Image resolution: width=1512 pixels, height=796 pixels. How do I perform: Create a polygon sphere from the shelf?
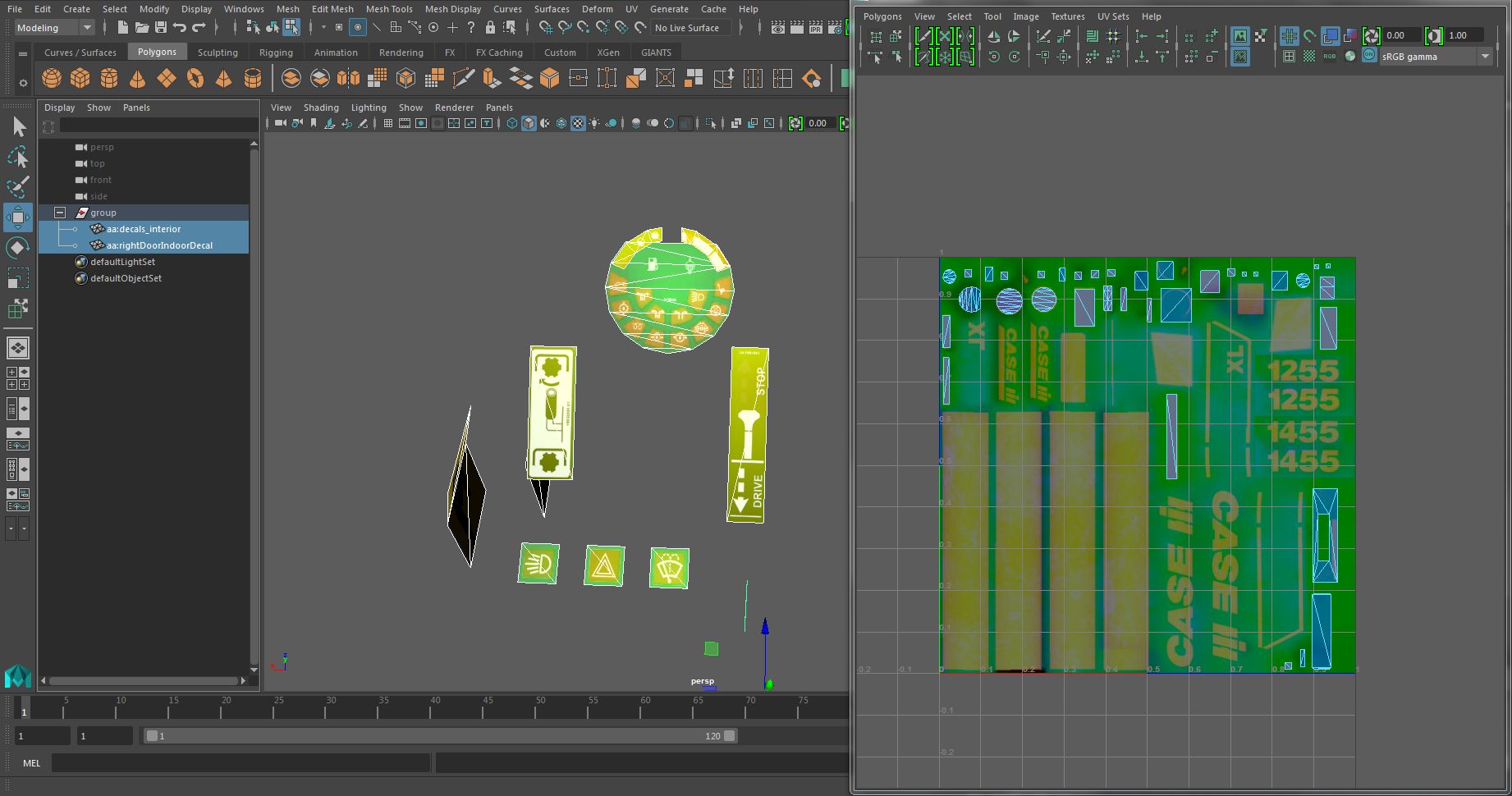(52, 79)
